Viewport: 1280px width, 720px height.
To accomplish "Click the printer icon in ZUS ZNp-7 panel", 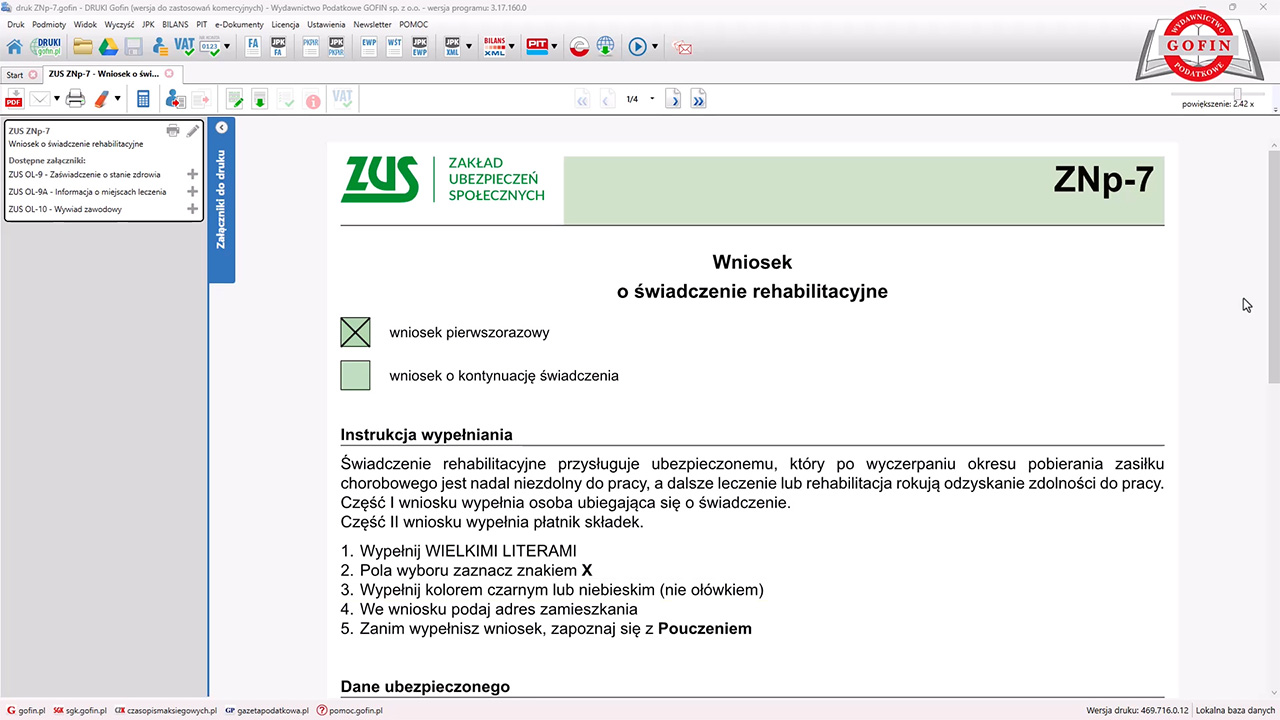I will click(x=173, y=130).
